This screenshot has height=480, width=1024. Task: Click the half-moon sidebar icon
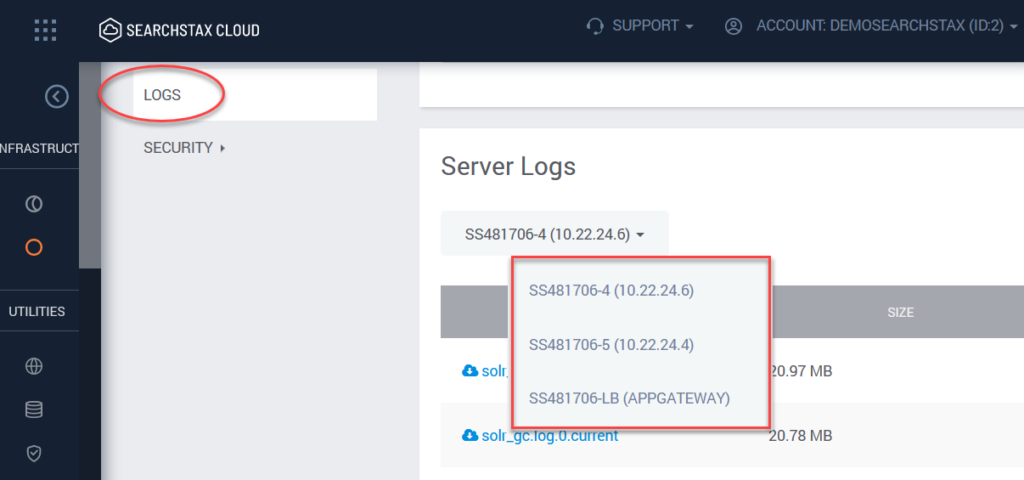click(34, 204)
